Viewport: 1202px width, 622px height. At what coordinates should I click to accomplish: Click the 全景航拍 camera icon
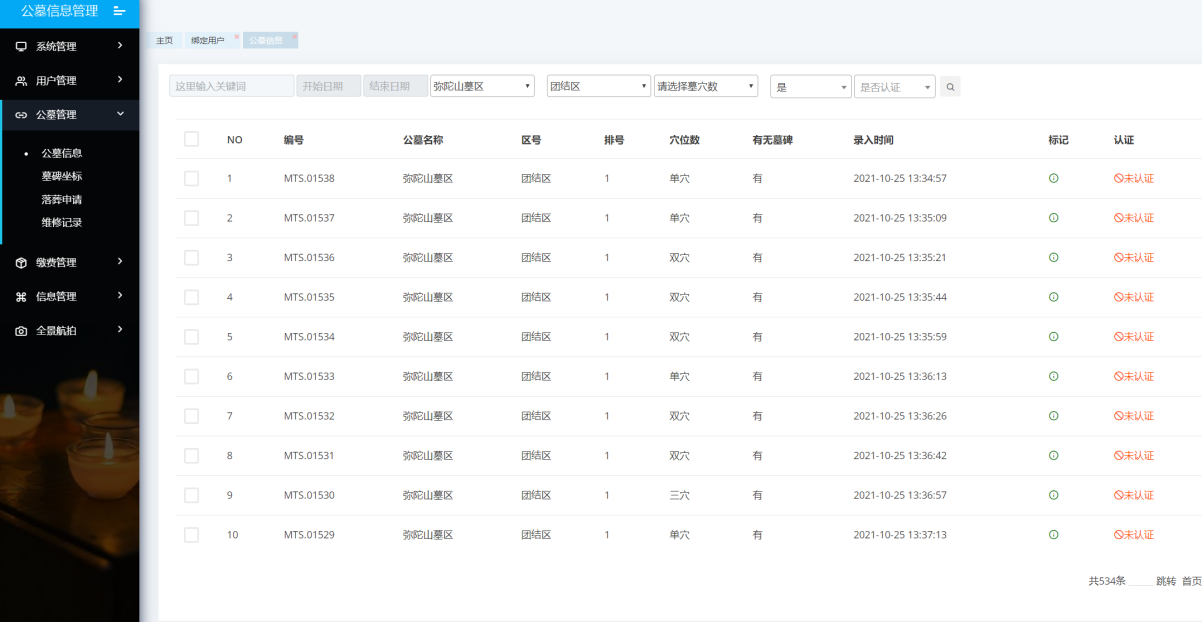(x=21, y=330)
